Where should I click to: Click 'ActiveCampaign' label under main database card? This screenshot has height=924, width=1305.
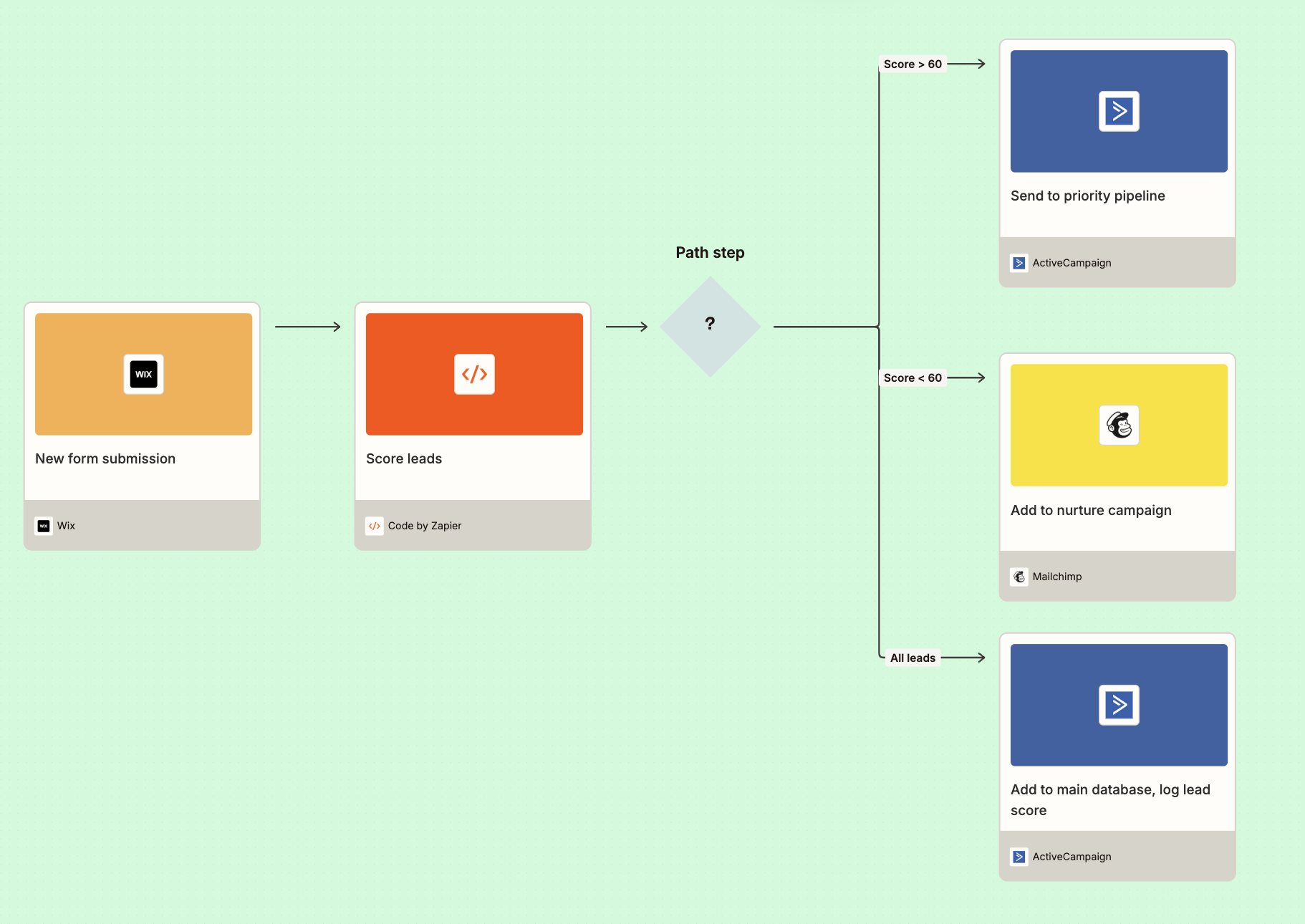pyautogui.click(x=1072, y=857)
